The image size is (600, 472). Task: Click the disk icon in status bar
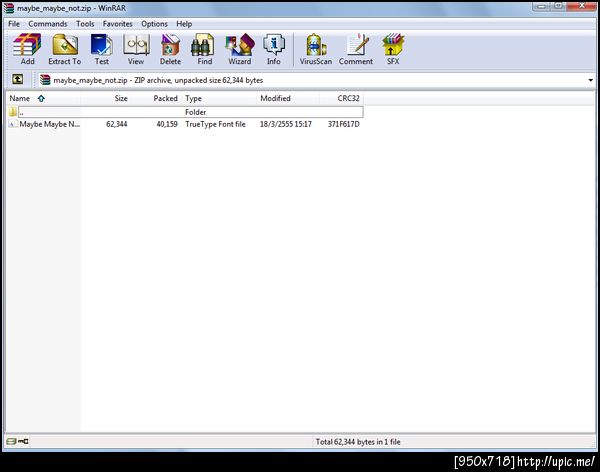tap(11, 441)
